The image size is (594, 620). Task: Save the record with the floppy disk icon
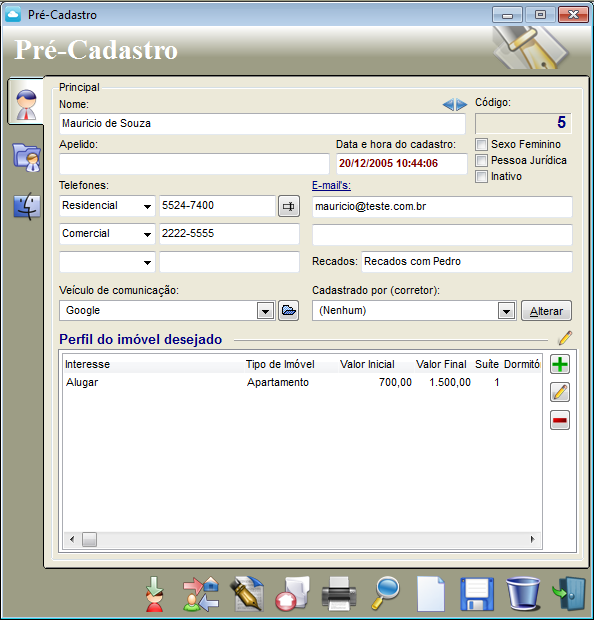pos(477,594)
